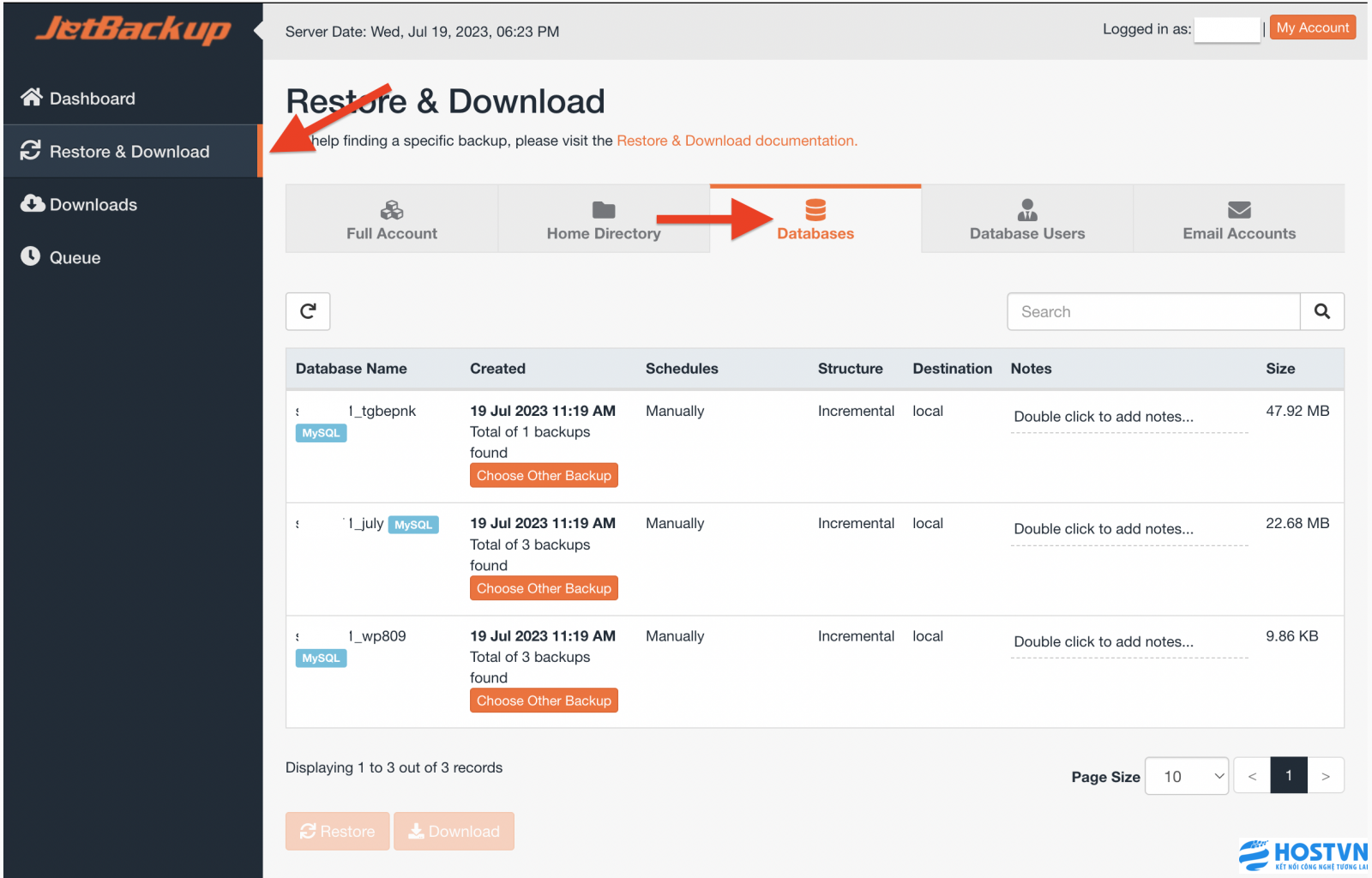This screenshot has width=1372, height=878.
Task: Click the logged-in username field
Action: tap(1227, 29)
